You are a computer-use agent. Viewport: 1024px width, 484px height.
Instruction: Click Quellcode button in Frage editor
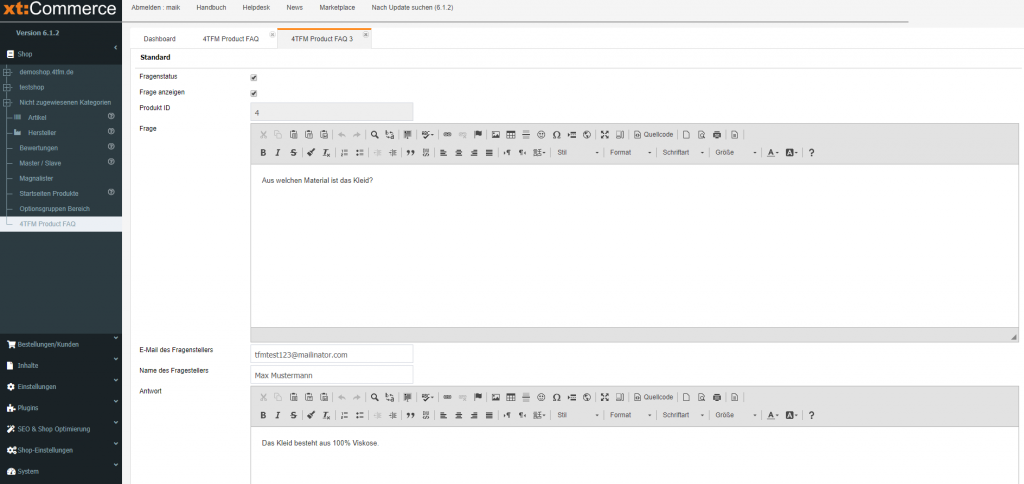pos(653,134)
